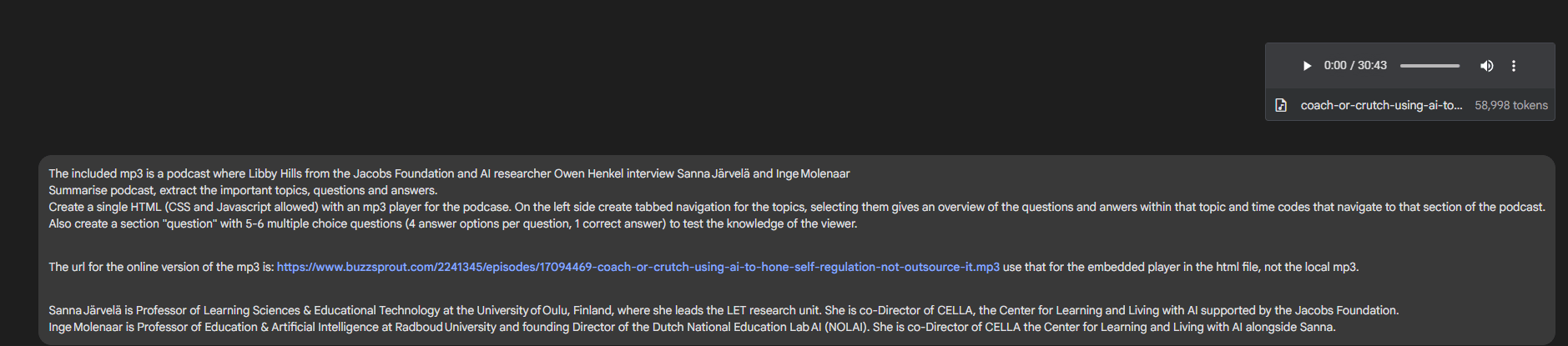The height and width of the screenshot is (346, 1568).
Task: Click the "Also create a section question" line
Action: 453,223
